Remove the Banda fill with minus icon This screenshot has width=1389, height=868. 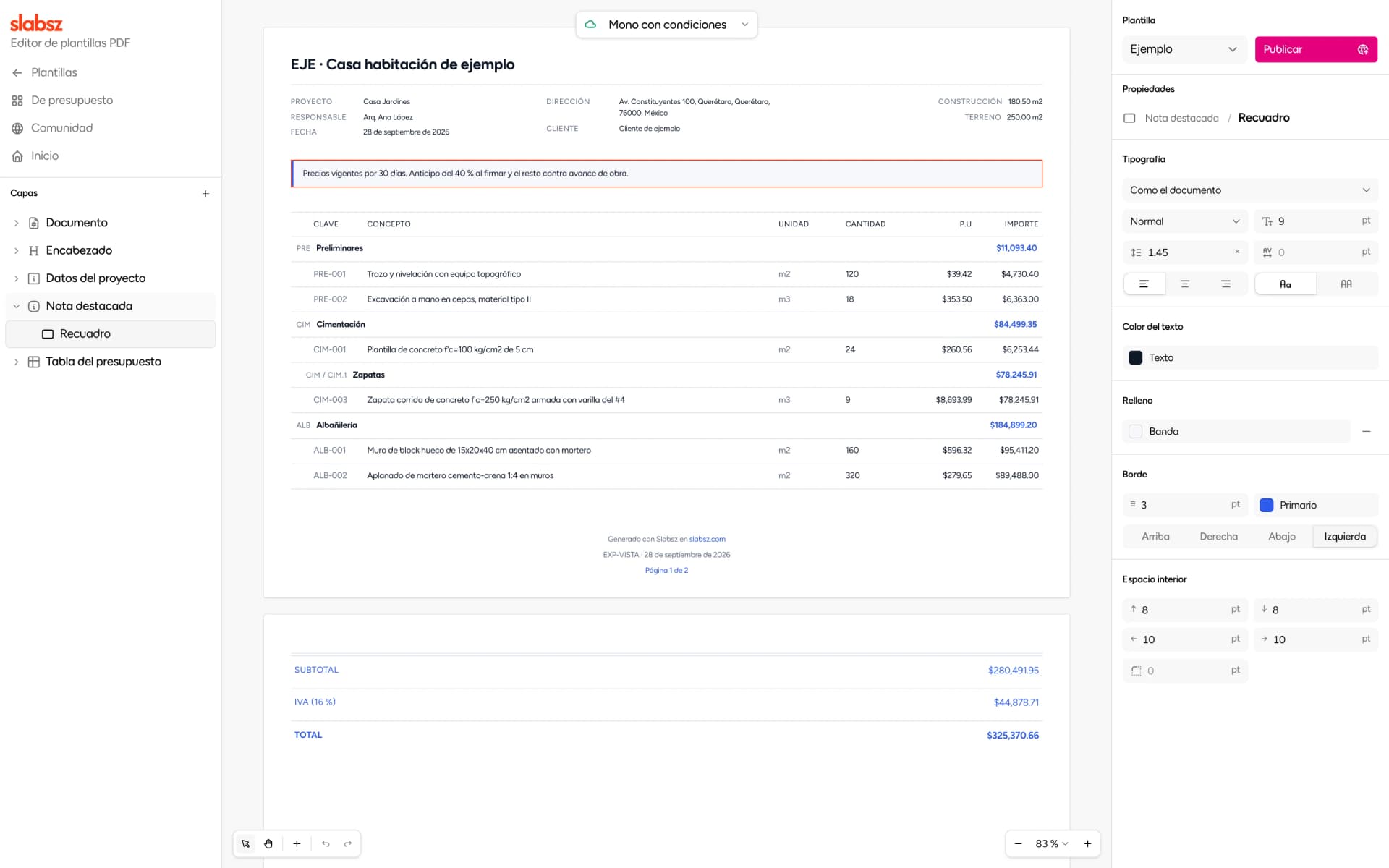pos(1366,431)
